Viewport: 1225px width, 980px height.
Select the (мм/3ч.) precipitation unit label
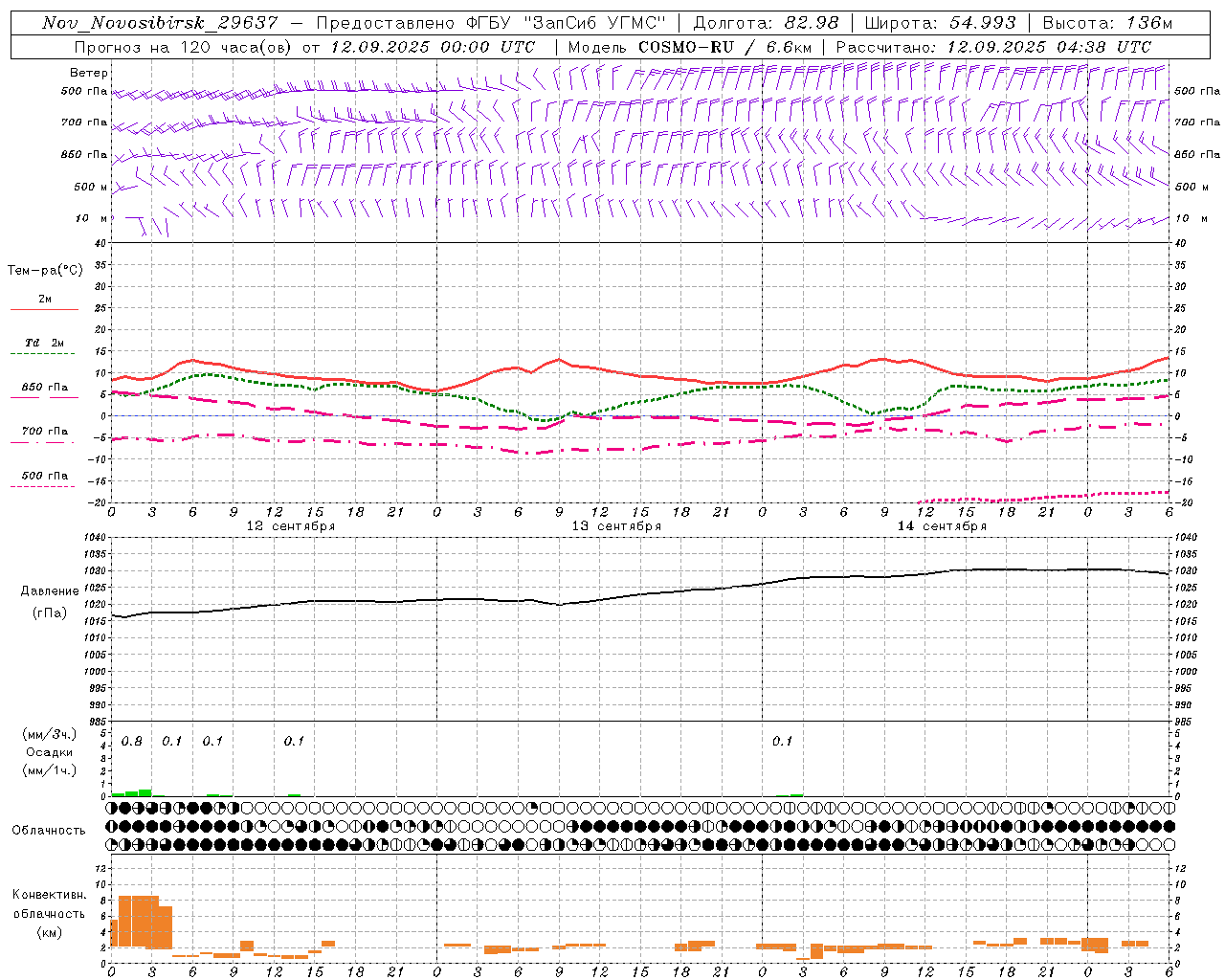[x=49, y=734]
